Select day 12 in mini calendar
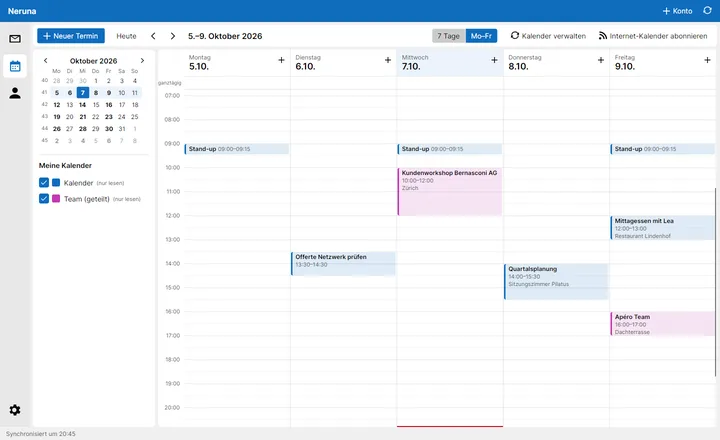720x440 pixels. (56, 105)
